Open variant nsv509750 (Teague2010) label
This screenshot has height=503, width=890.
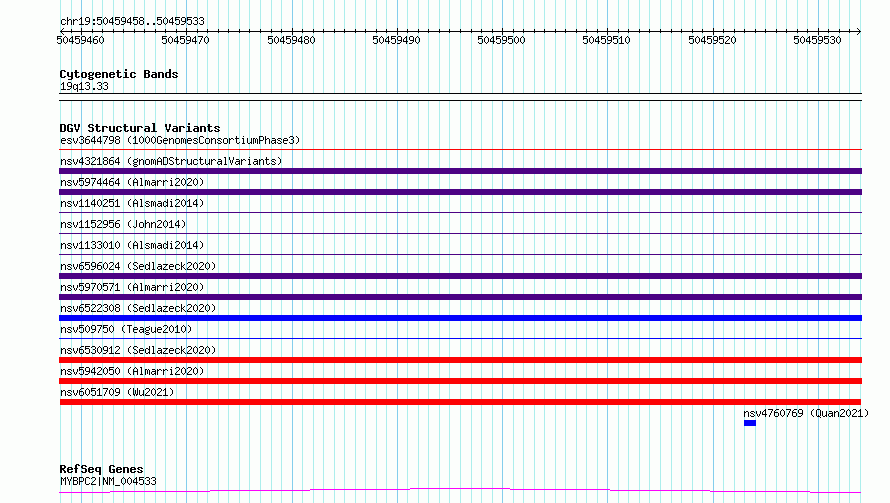click(x=126, y=329)
